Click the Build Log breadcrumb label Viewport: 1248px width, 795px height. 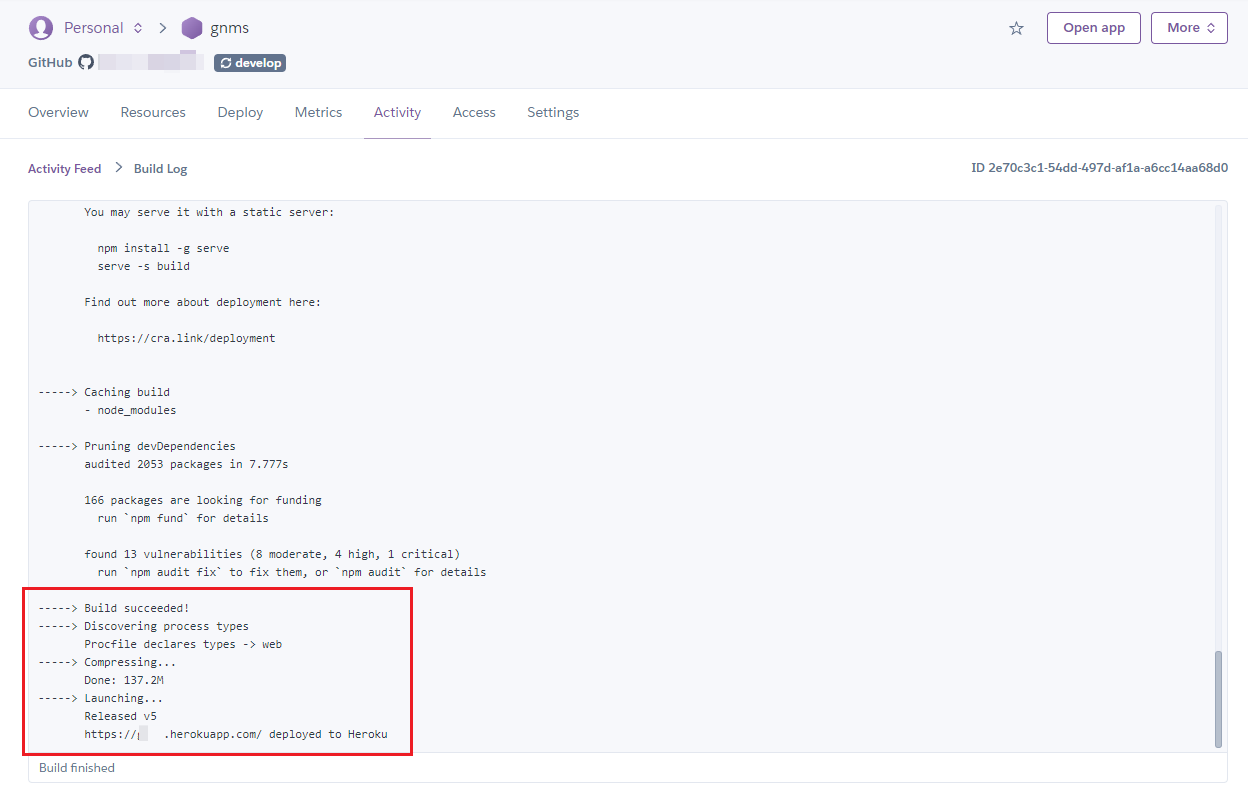point(161,169)
